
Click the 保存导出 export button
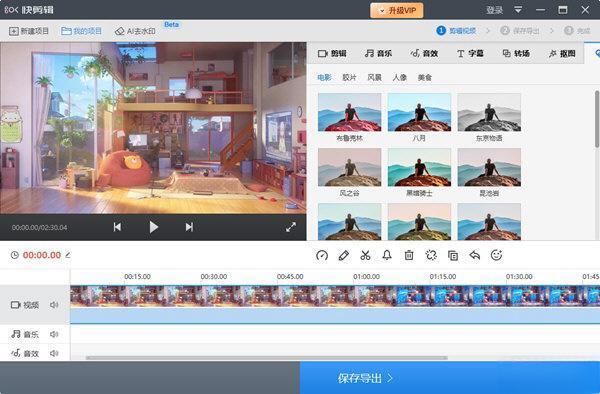(x=450, y=378)
